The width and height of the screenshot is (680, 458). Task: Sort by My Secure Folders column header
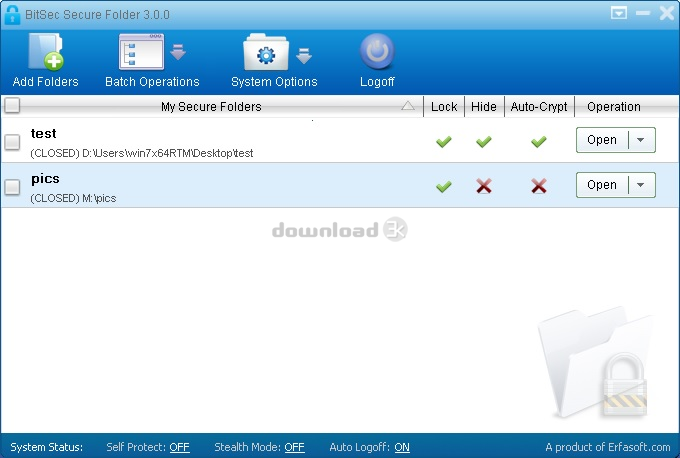[x=211, y=107]
